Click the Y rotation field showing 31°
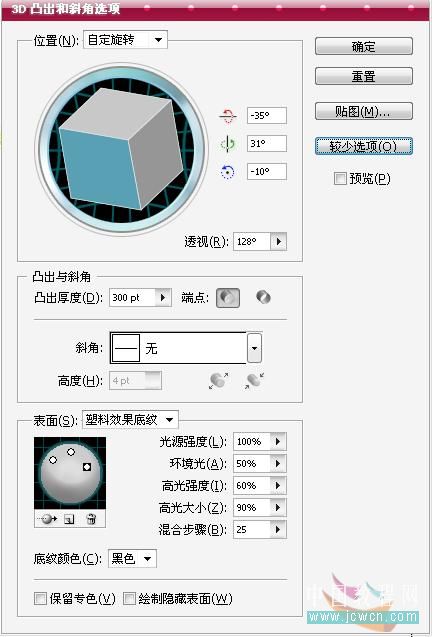This screenshot has width=432, height=637. click(267, 143)
